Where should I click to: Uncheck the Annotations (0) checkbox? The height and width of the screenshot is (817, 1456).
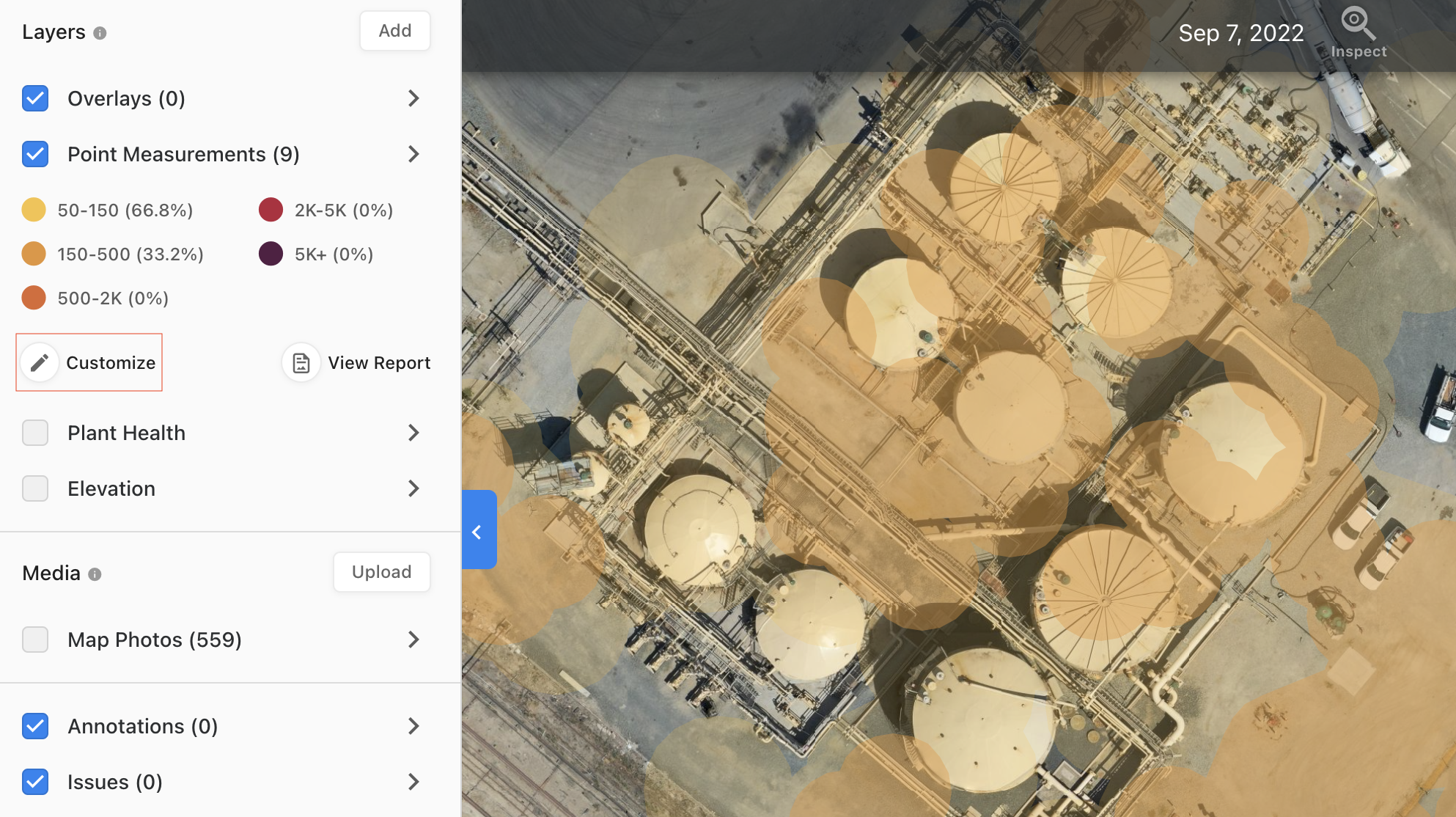pos(35,726)
